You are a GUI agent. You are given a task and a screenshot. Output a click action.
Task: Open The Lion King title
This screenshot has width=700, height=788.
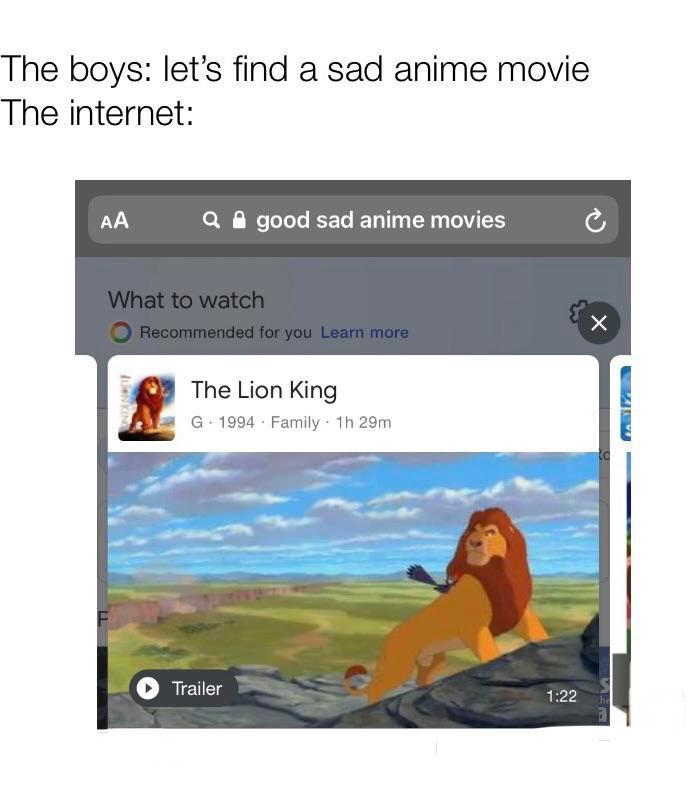pyautogui.click(x=264, y=390)
